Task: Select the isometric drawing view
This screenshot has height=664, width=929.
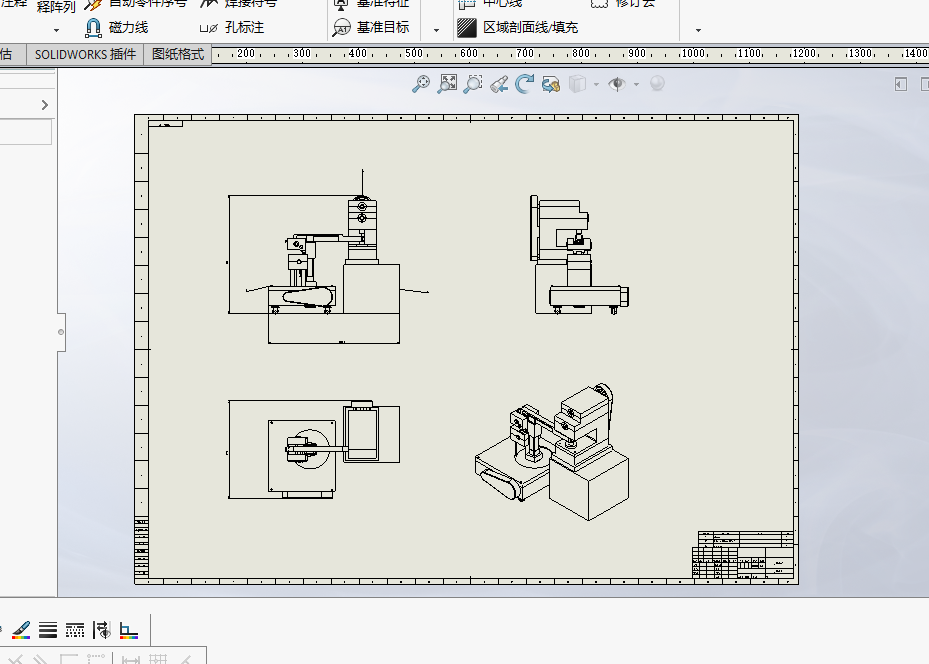Action: coord(552,452)
